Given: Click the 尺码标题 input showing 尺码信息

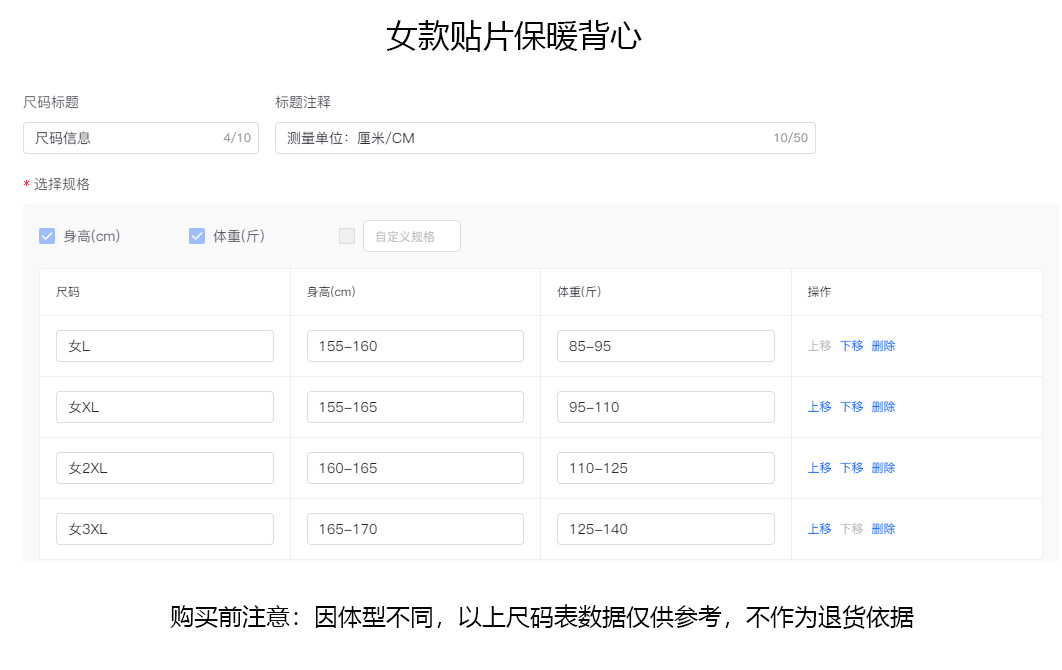Looking at the screenshot, I should tap(140, 137).
